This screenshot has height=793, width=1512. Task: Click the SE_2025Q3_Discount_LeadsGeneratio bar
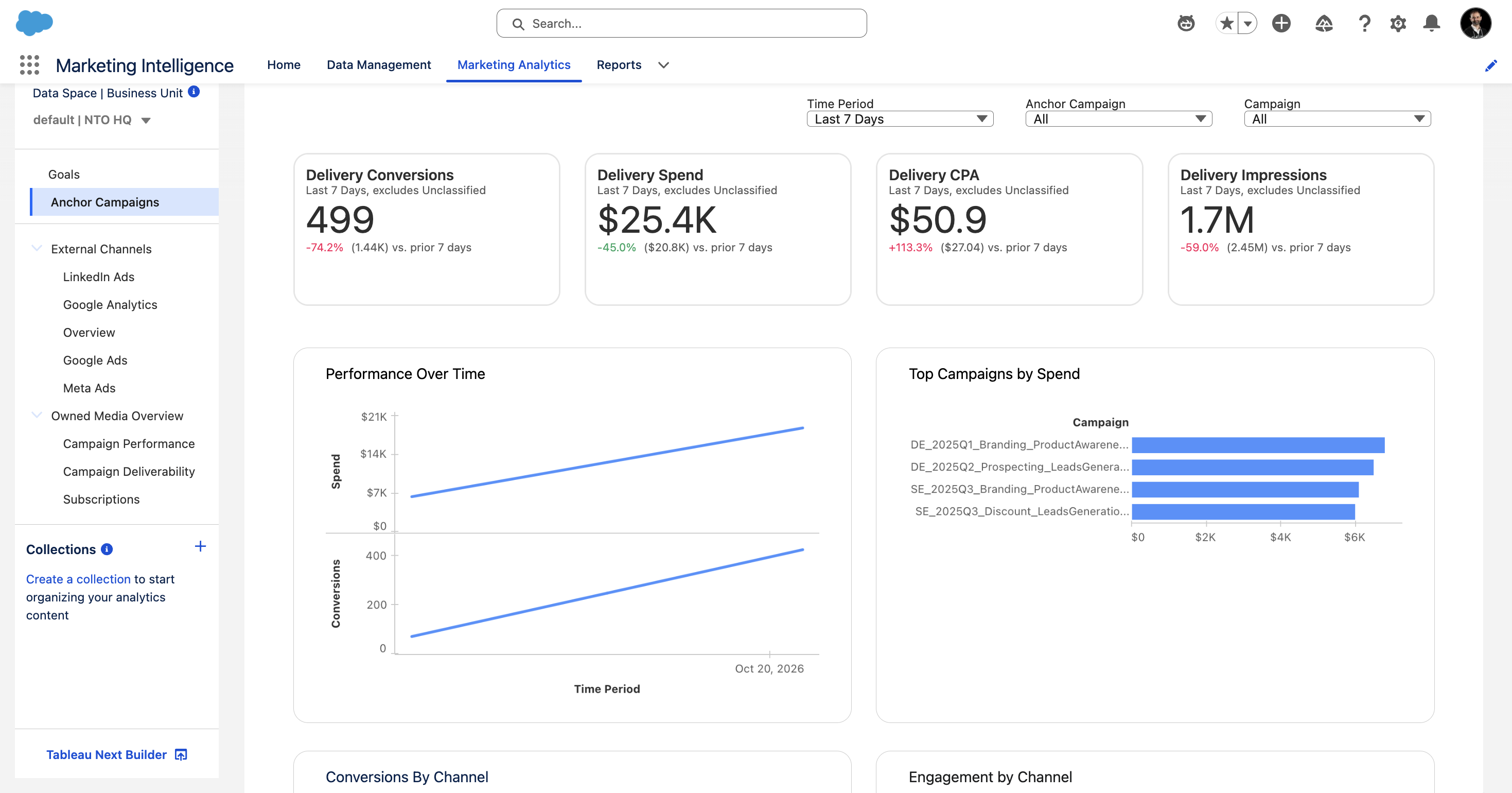click(1243, 512)
